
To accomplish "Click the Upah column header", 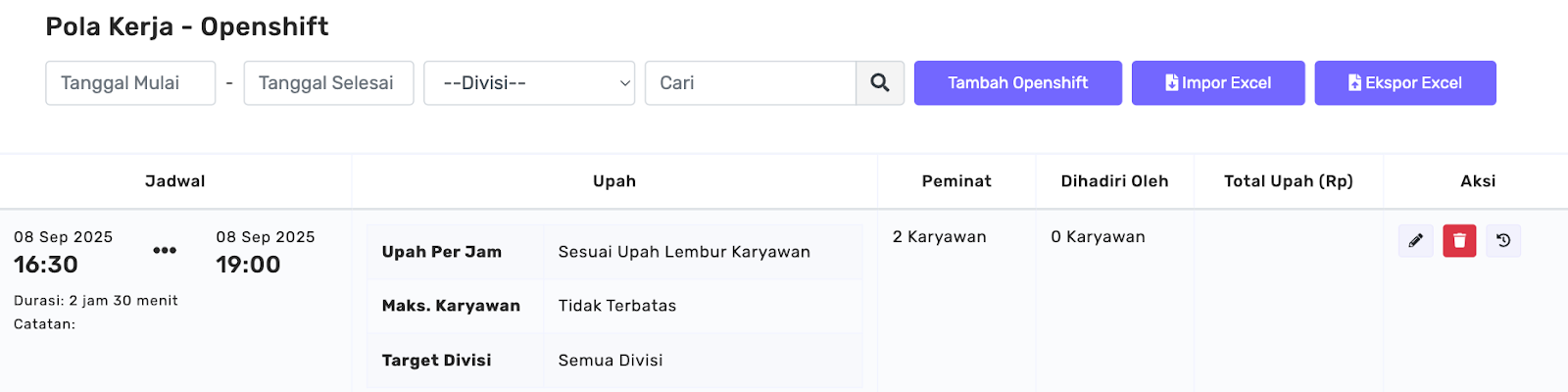I will (614, 181).
